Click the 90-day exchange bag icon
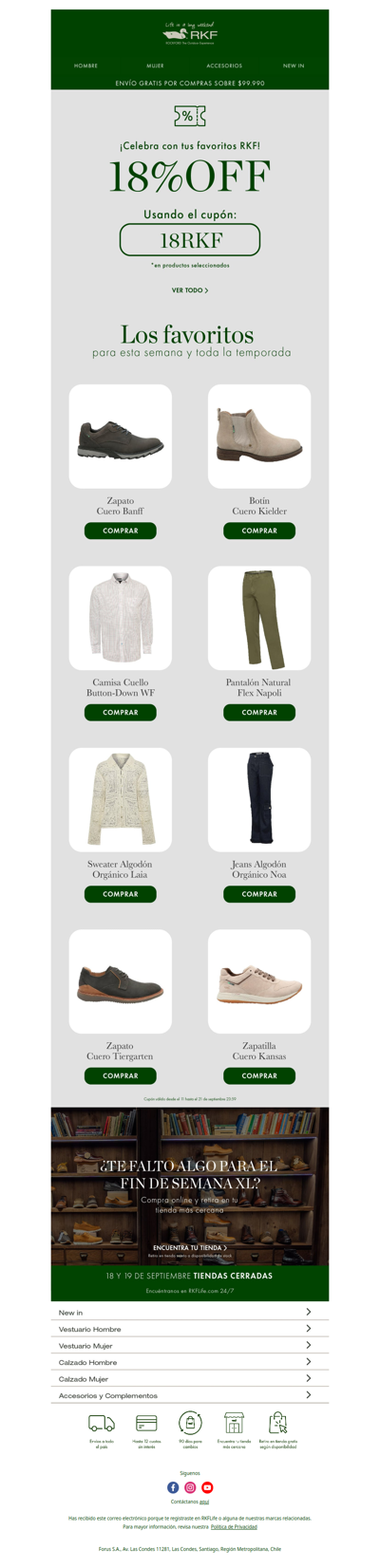380x1568 pixels. tap(190, 1423)
